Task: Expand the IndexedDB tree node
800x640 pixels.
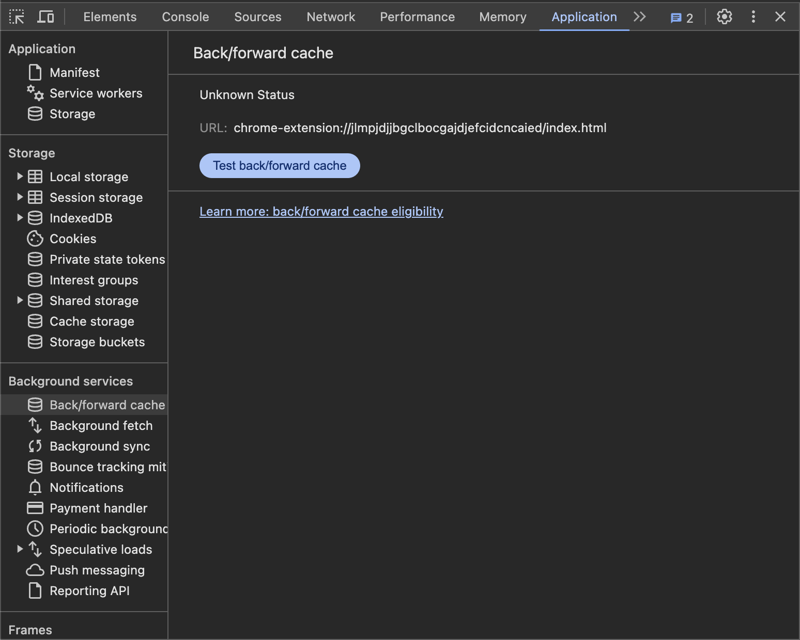Action: pyautogui.click(x=19, y=218)
